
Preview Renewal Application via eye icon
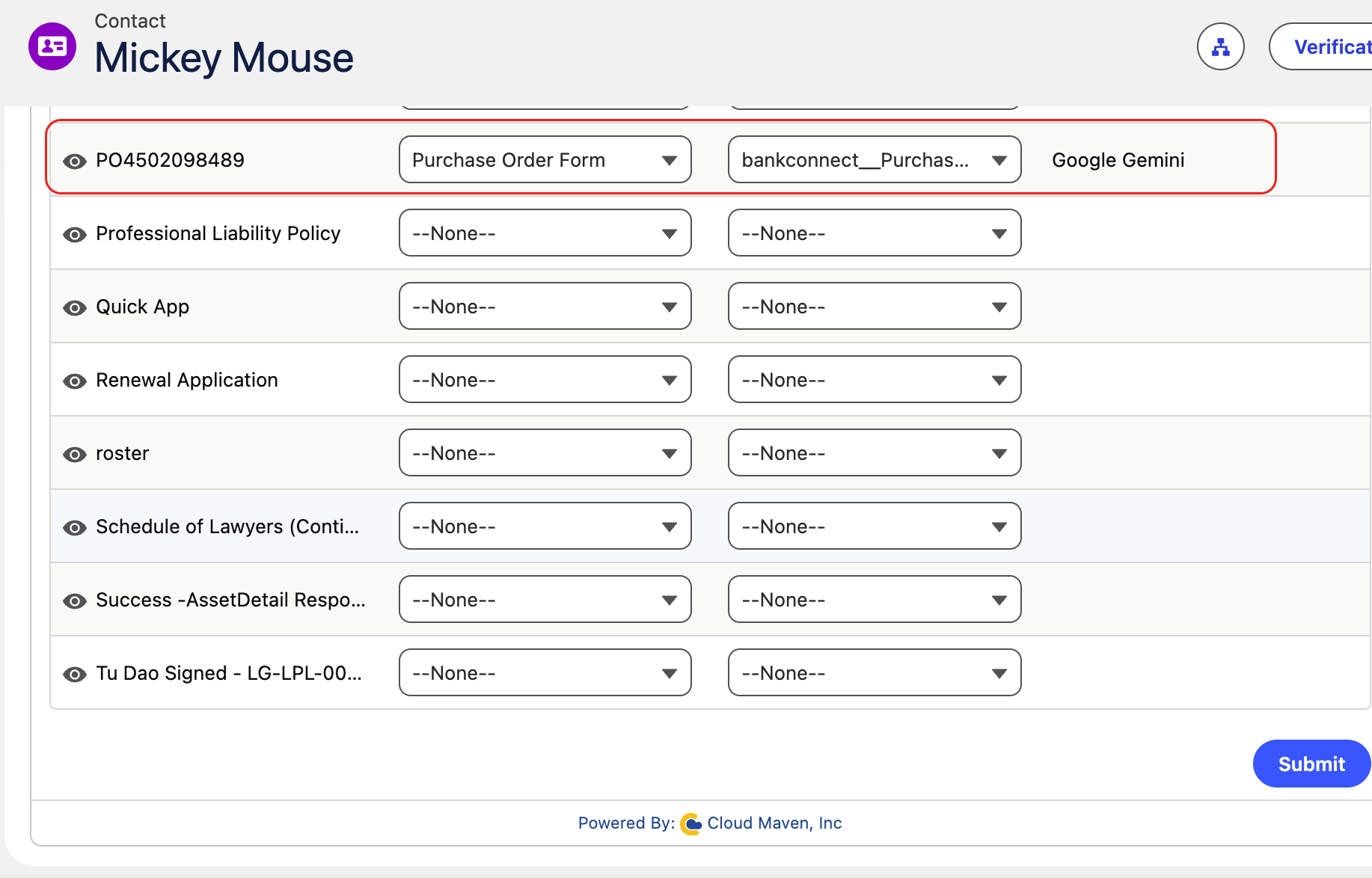(75, 381)
